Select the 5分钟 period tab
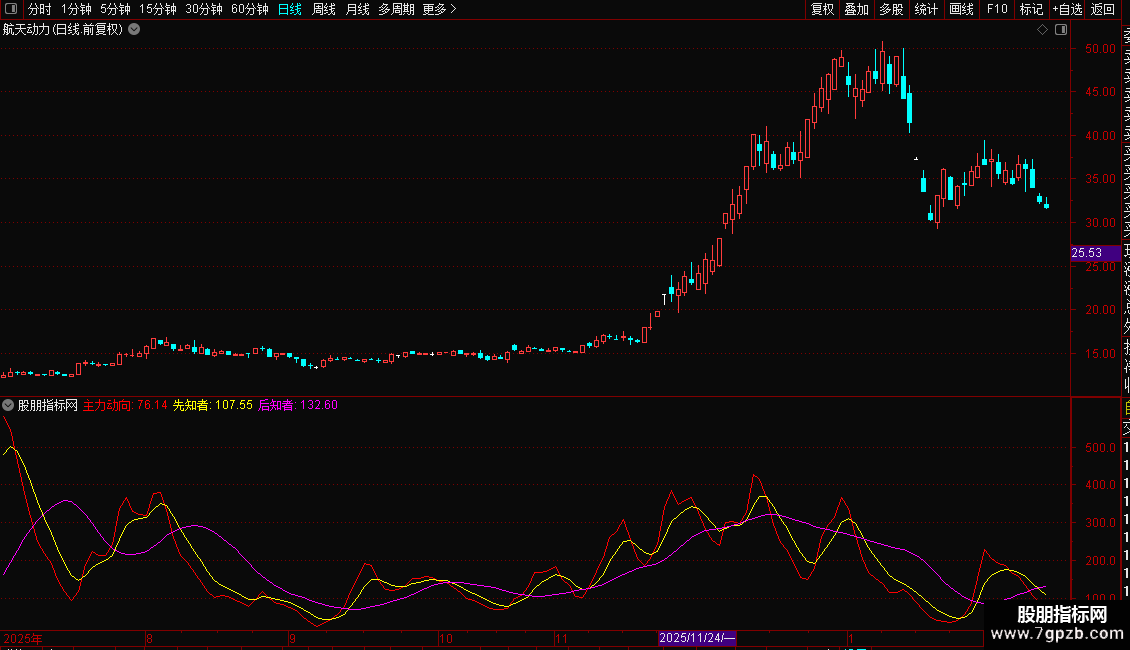Screen dimensions: 1130x650 [x=115, y=9]
